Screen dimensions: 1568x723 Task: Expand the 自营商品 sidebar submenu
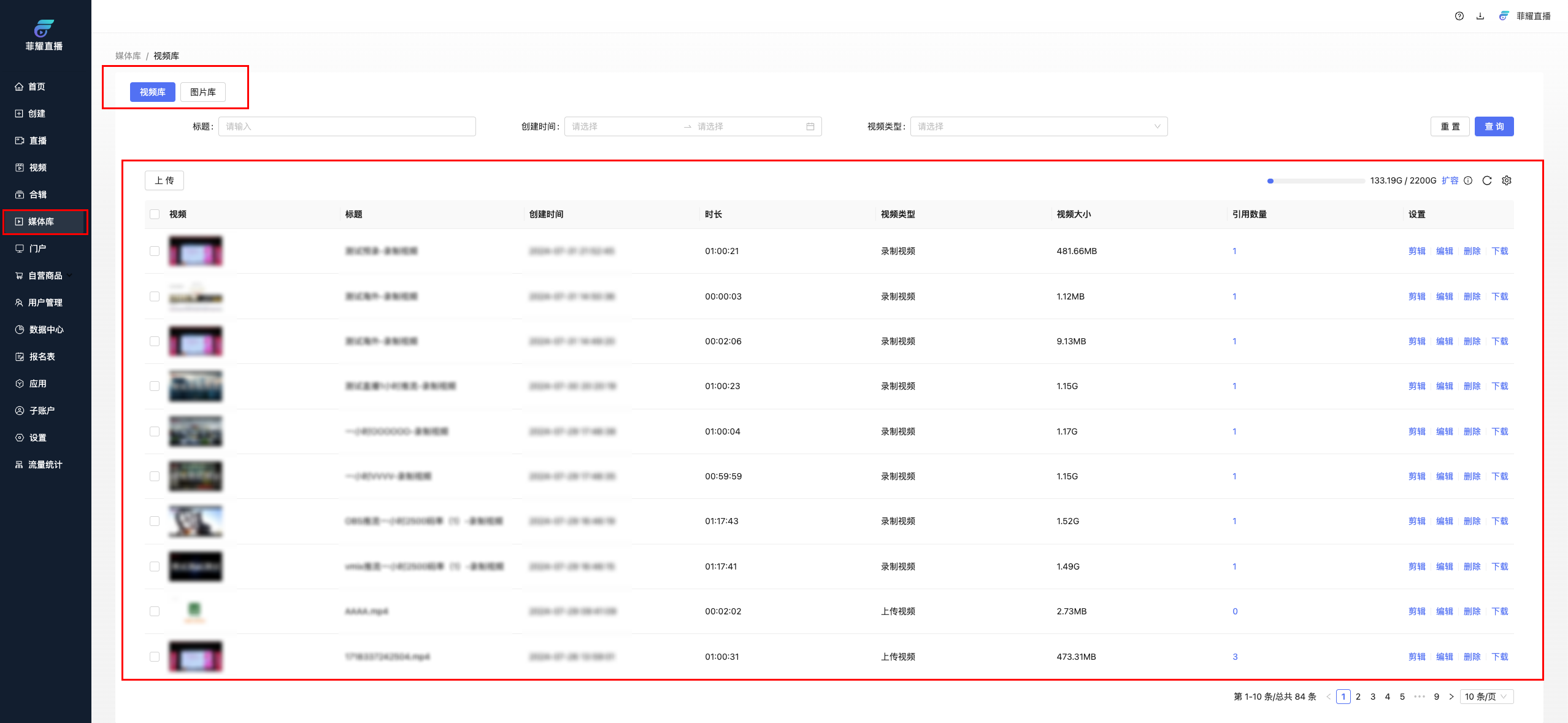pos(45,276)
